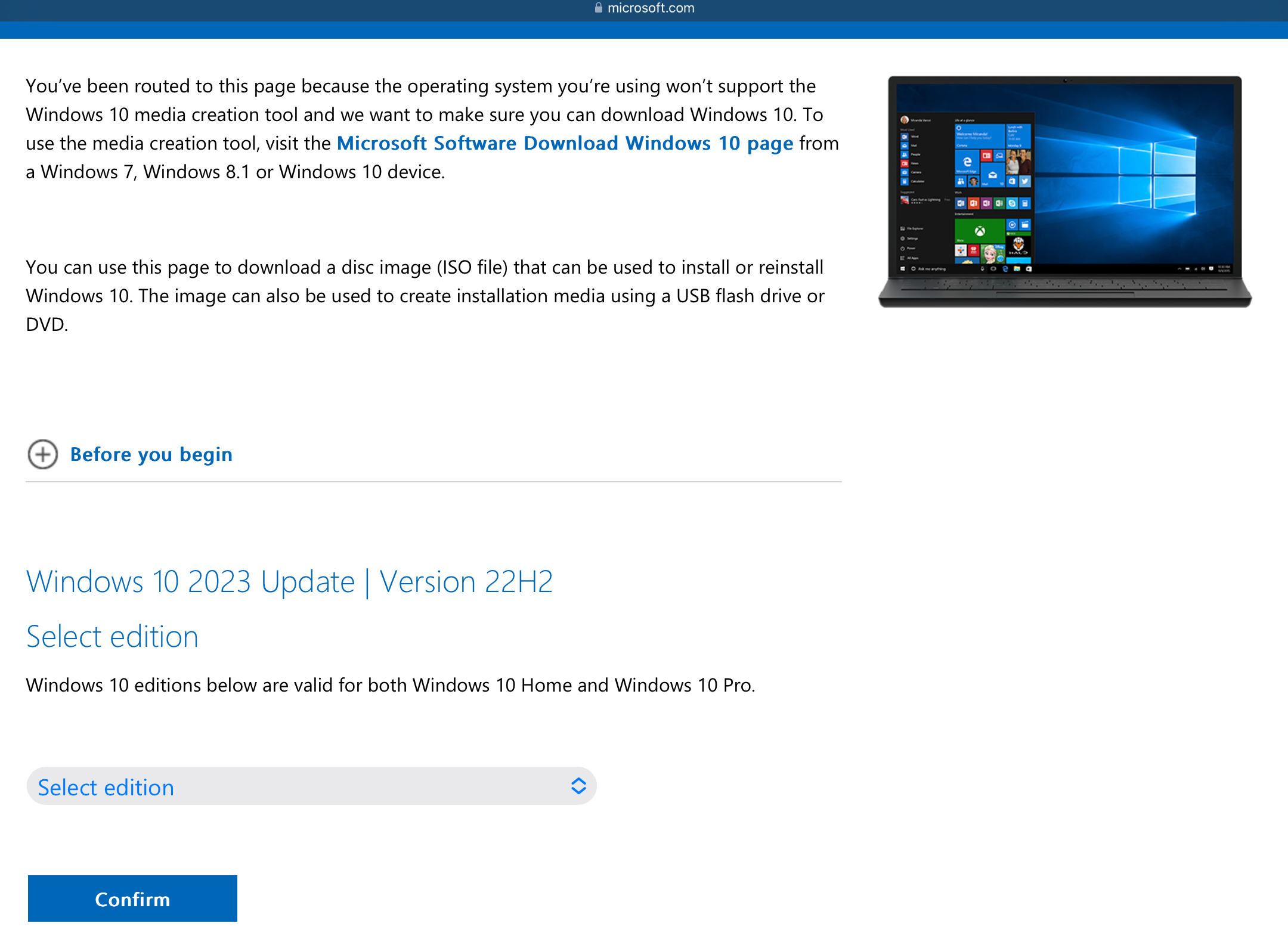
Task: Click the Twitter bird tile in laptop image
Action: pyautogui.click(x=1024, y=181)
